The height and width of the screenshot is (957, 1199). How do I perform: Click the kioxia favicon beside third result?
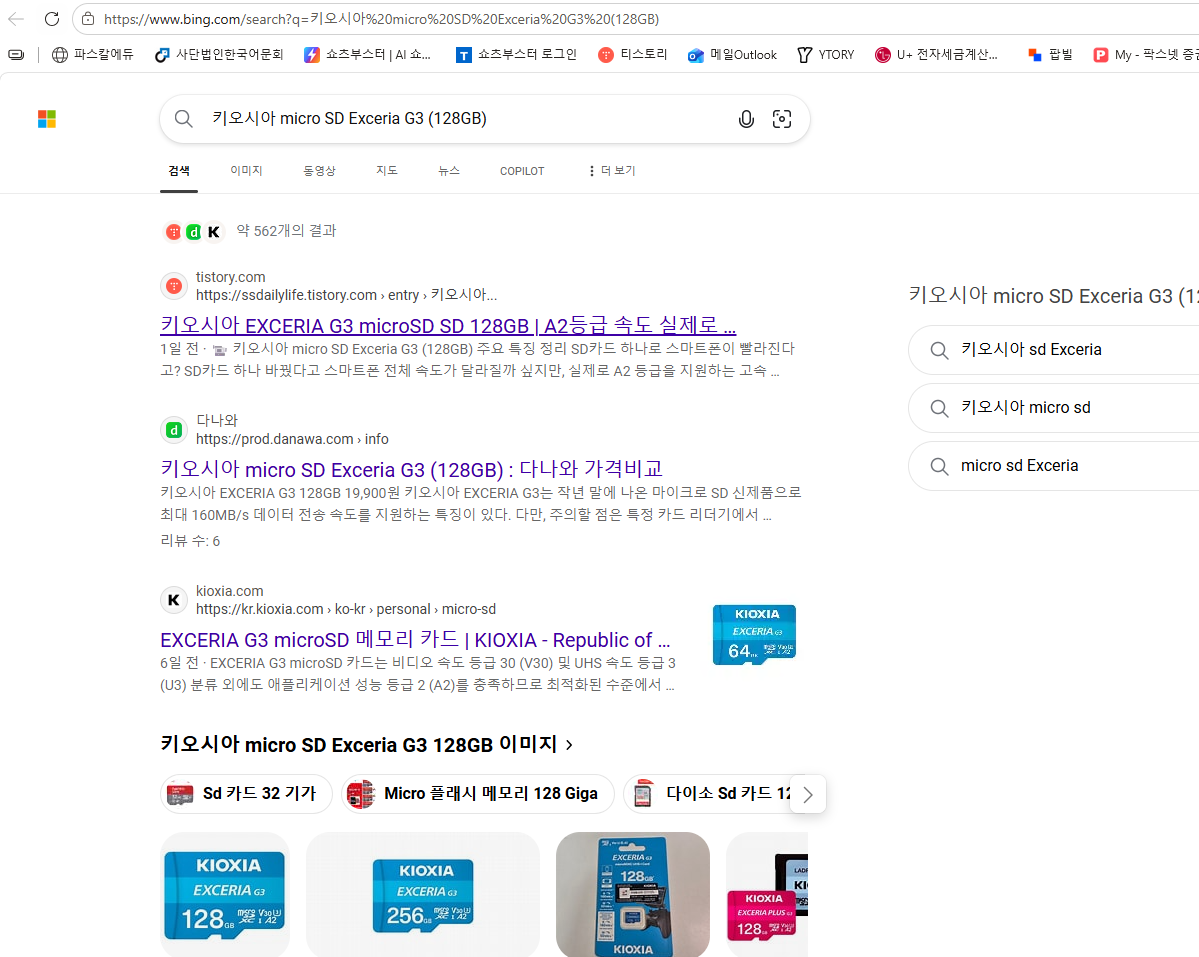(174, 600)
